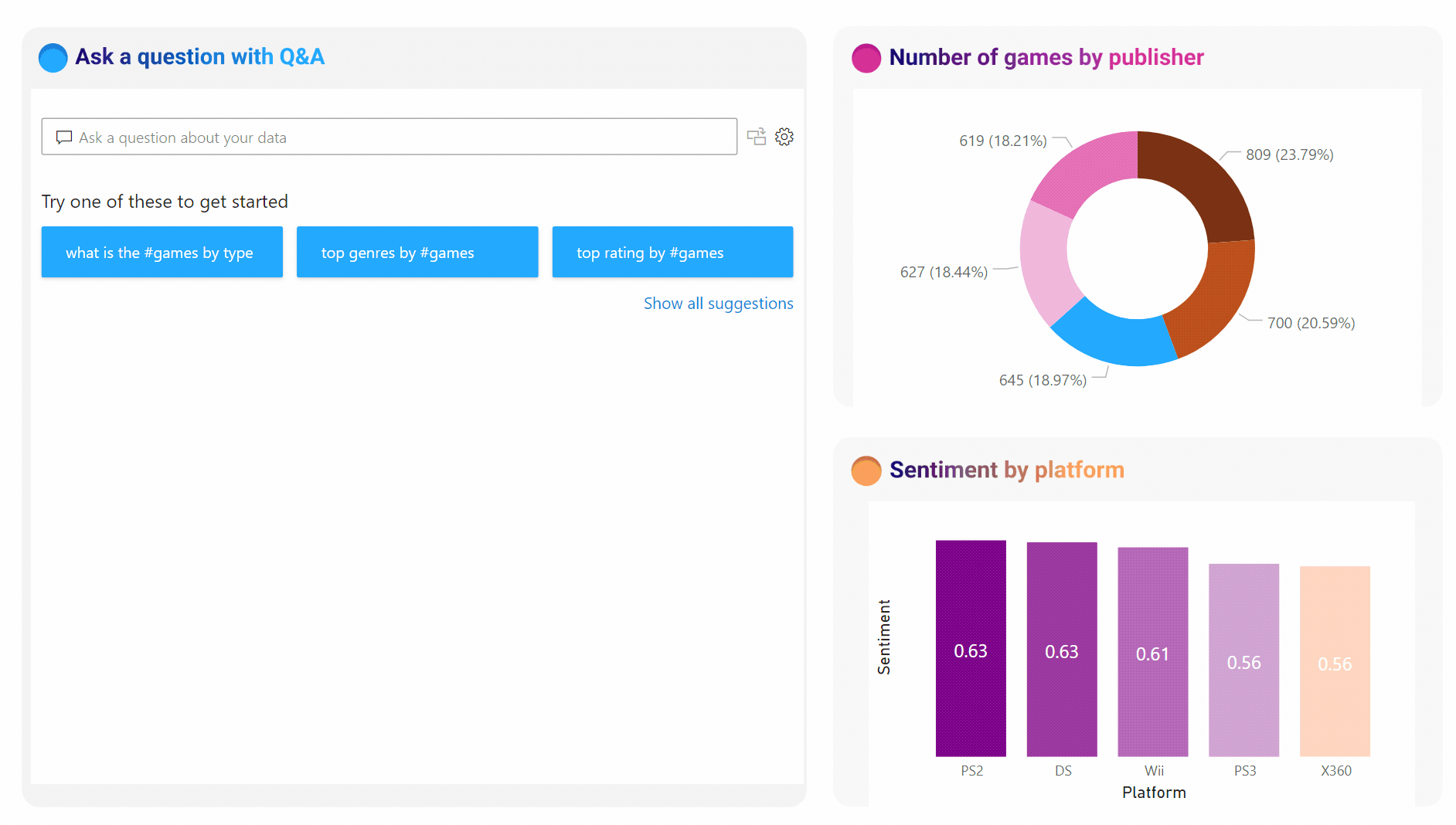1456x825 pixels.
Task: Open Show all suggestions link
Action: 718,303
